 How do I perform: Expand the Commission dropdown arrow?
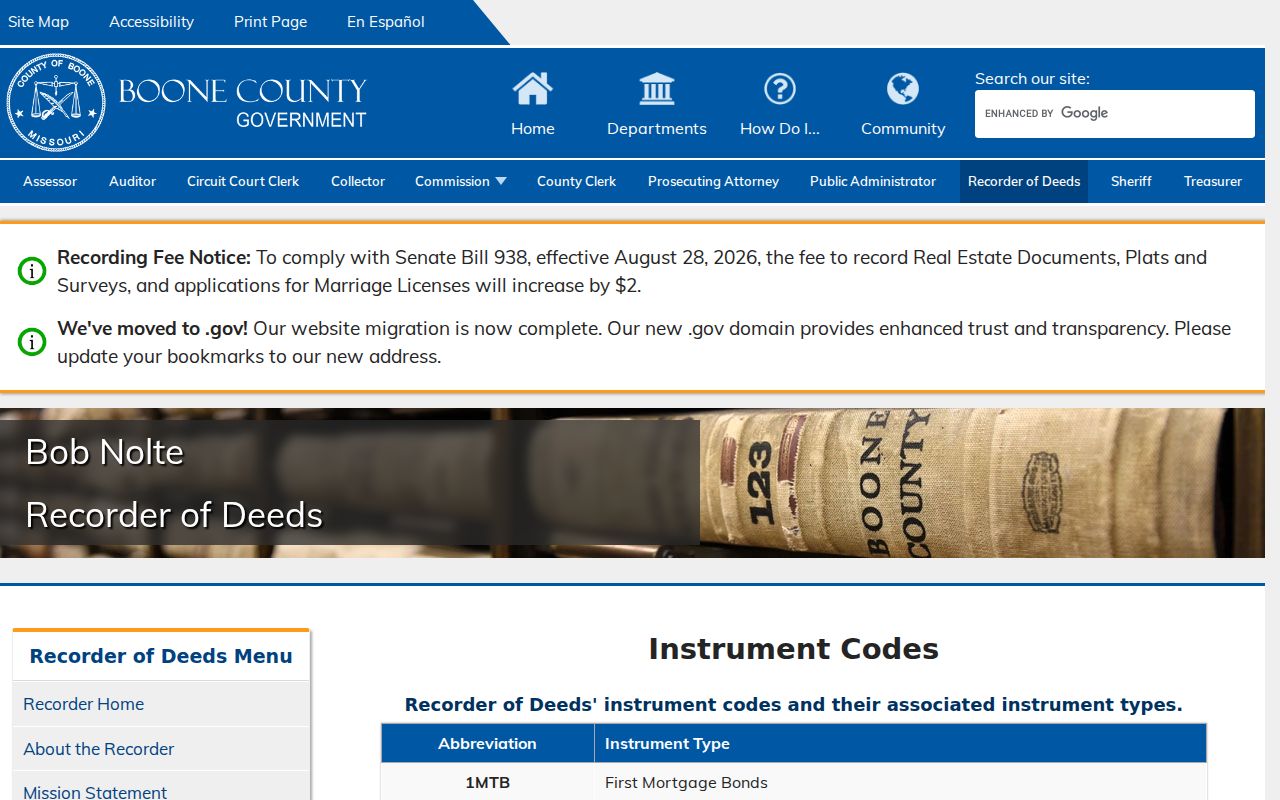point(501,181)
